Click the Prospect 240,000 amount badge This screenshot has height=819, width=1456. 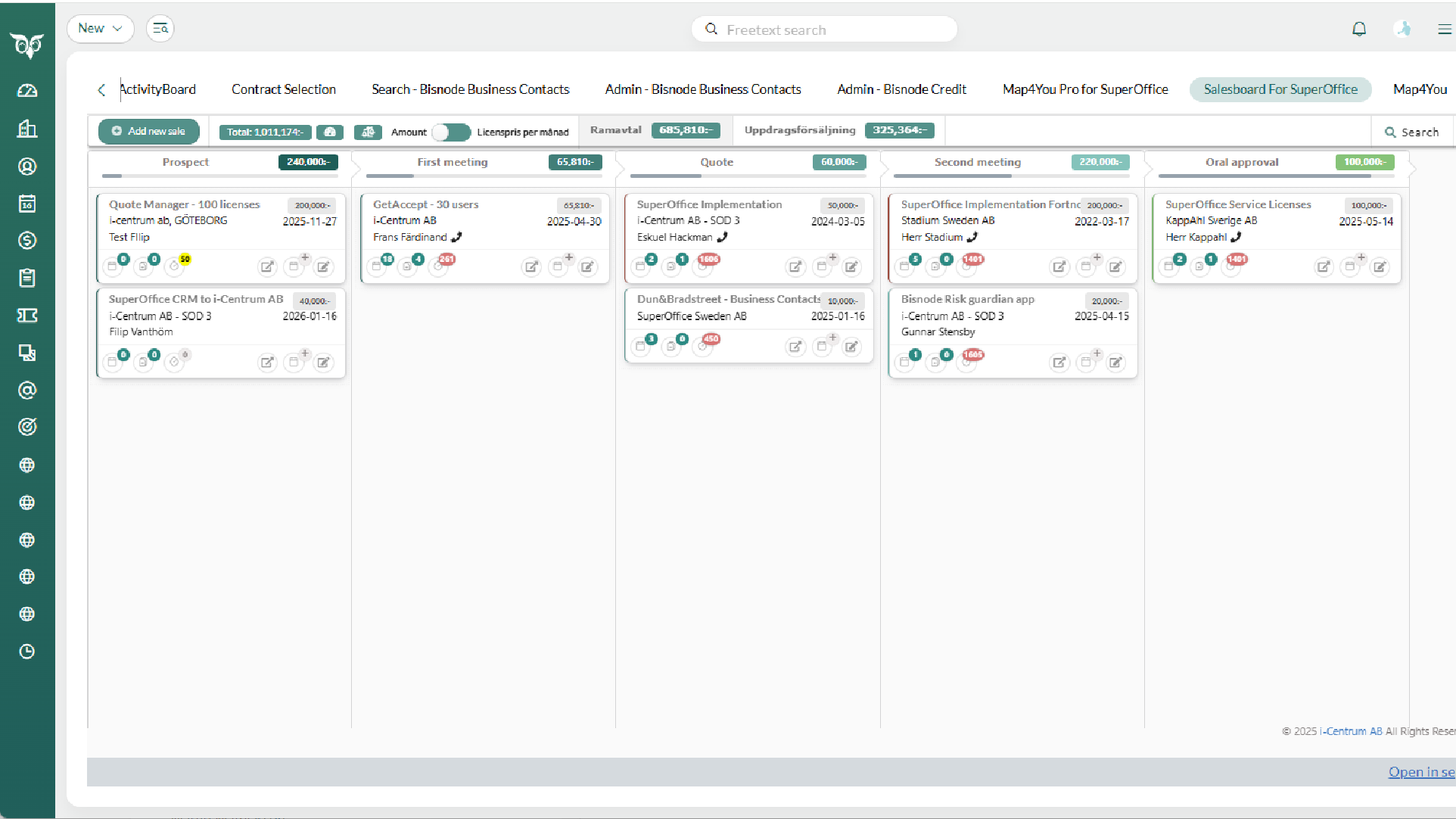(308, 162)
